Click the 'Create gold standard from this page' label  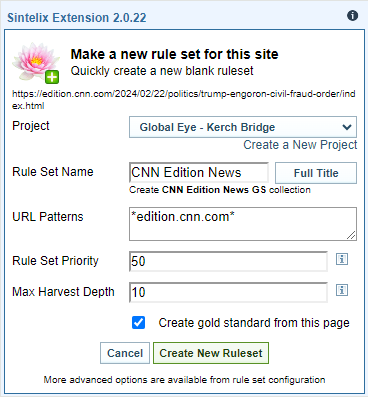click(x=254, y=323)
